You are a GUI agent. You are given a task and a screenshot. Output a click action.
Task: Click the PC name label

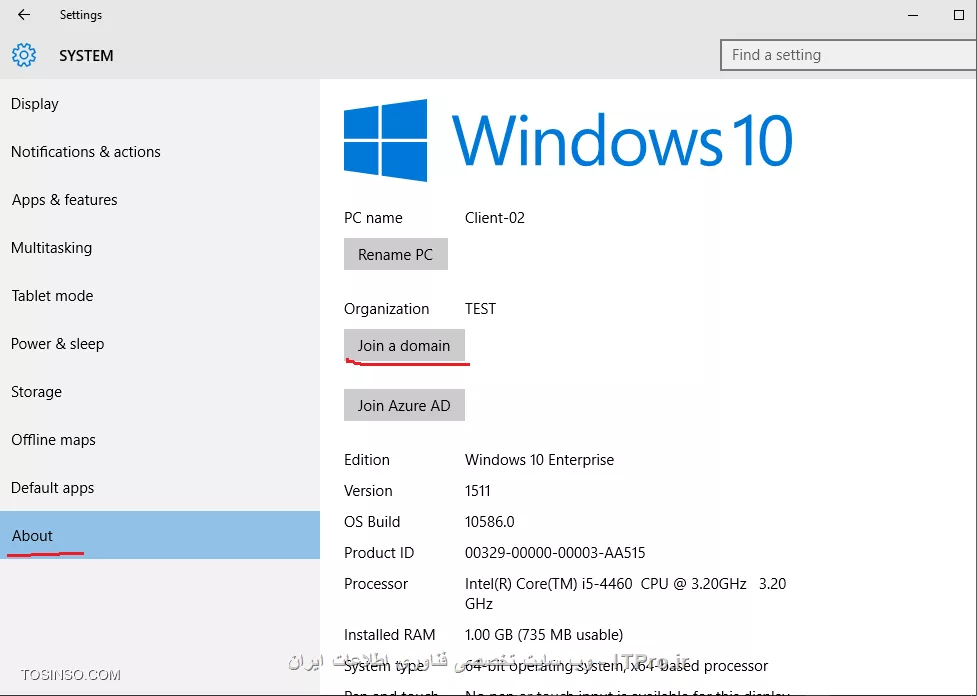click(x=373, y=217)
